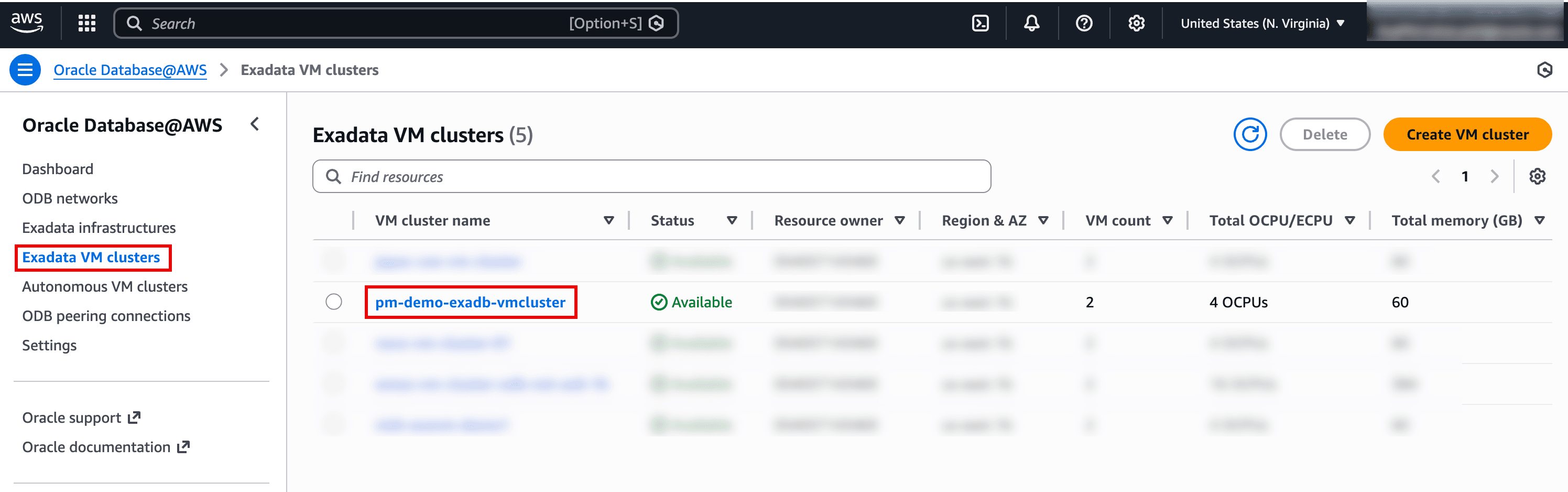Click the Create VM cluster button
This screenshot has width=1568, height=492.
(1467, 134)
